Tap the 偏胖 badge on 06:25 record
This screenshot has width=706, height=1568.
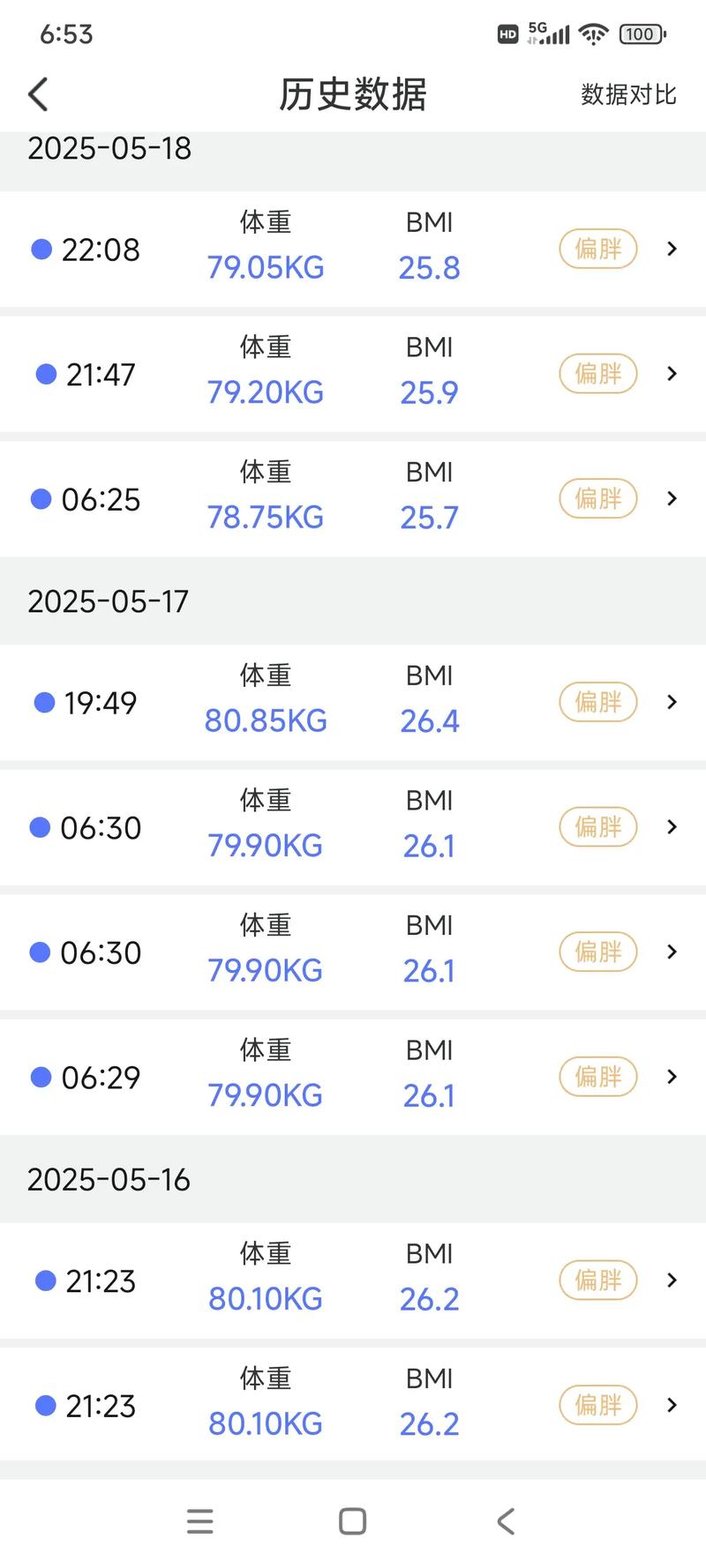click(x=598, y=499)
